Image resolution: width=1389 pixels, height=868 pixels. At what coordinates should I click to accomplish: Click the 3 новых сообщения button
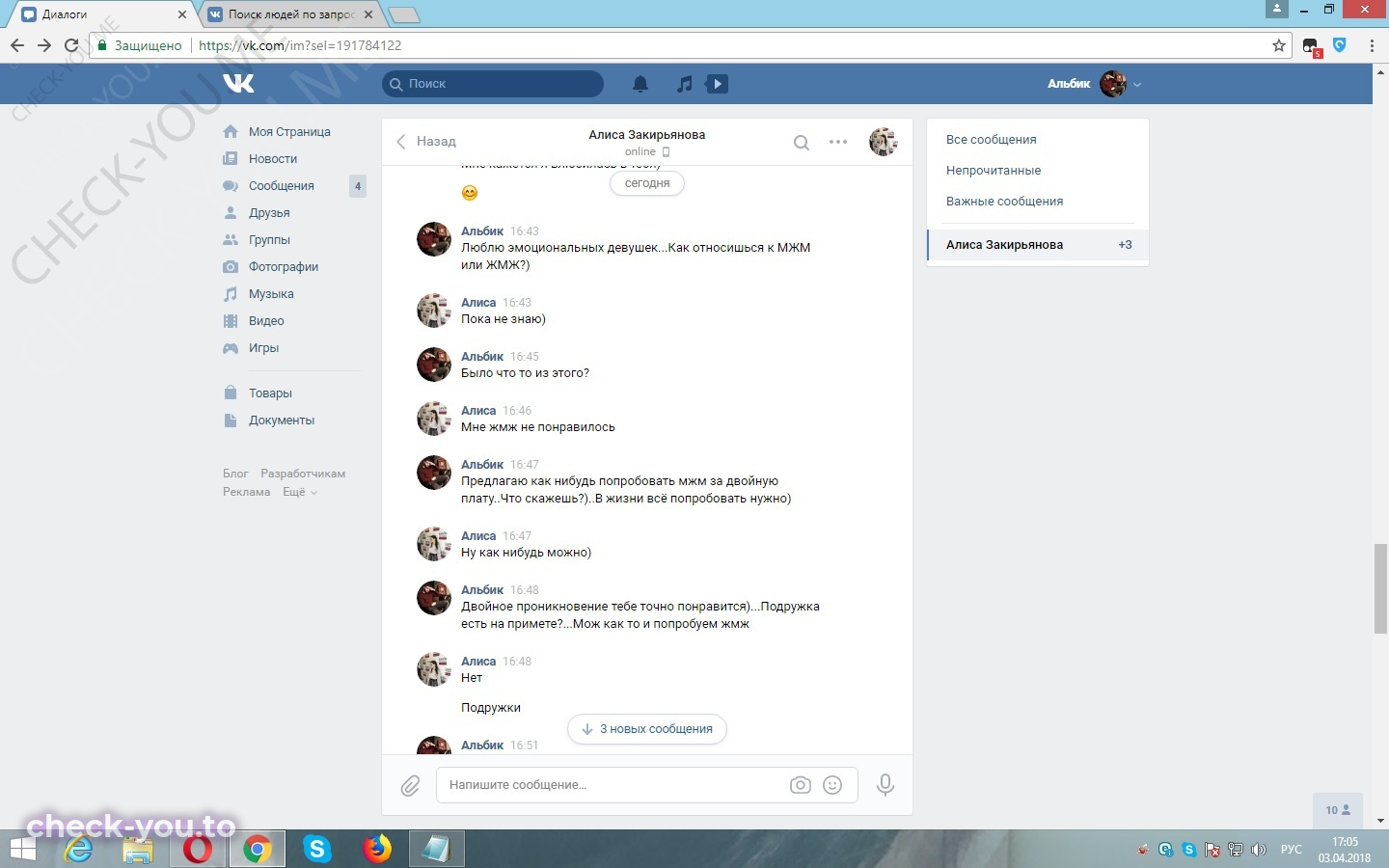tap(647, 729)
